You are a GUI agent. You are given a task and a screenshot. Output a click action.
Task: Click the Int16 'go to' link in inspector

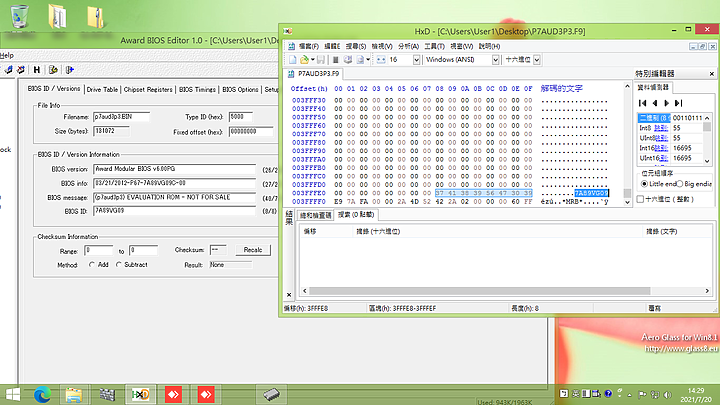[661, 148]
